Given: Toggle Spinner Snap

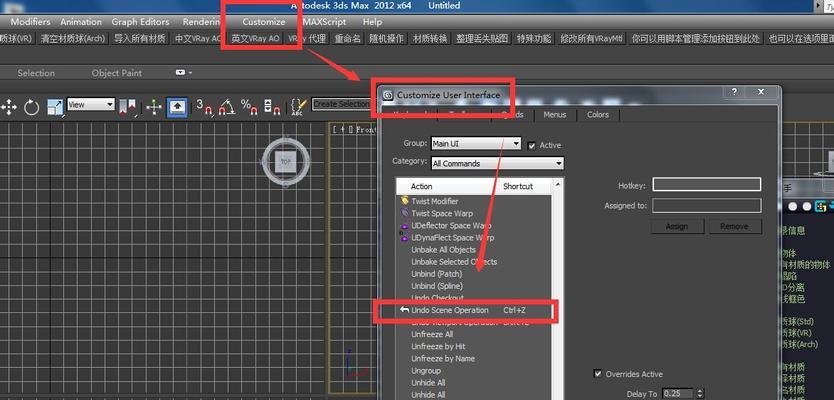Looking at the screenshot, I should [272, 107].
